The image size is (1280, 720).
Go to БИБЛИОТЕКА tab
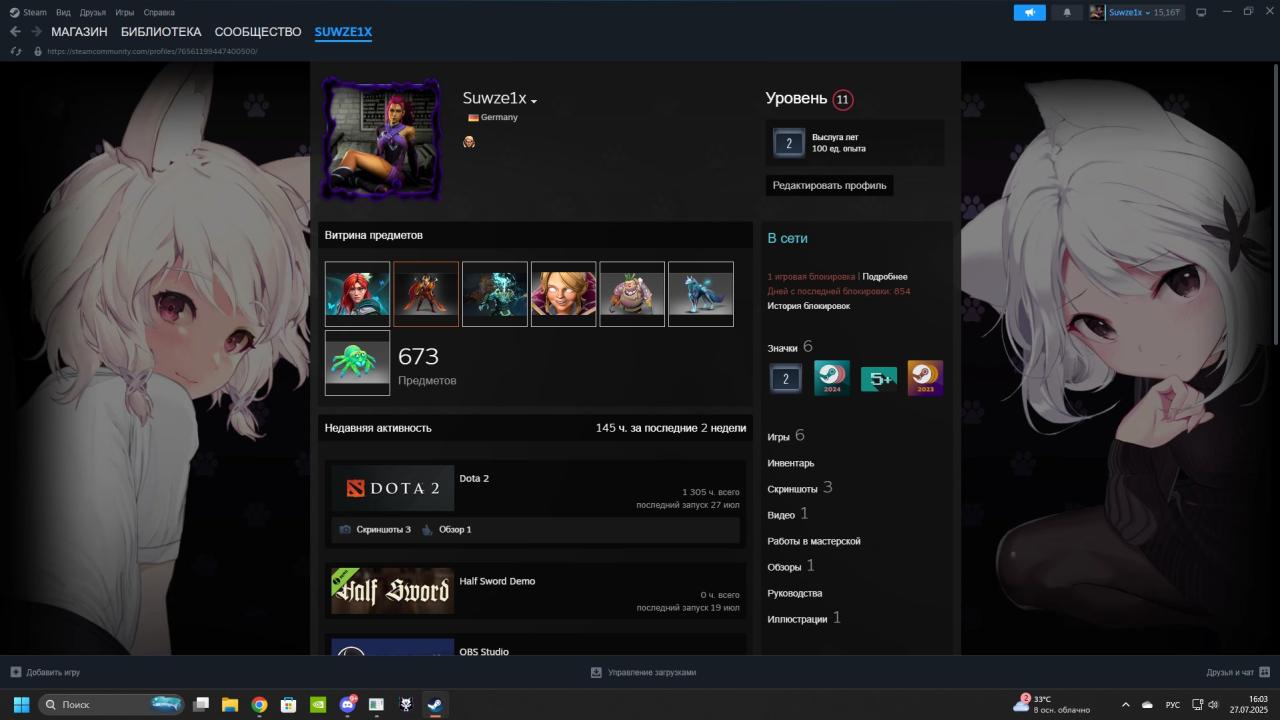click(x=161, y=32)
